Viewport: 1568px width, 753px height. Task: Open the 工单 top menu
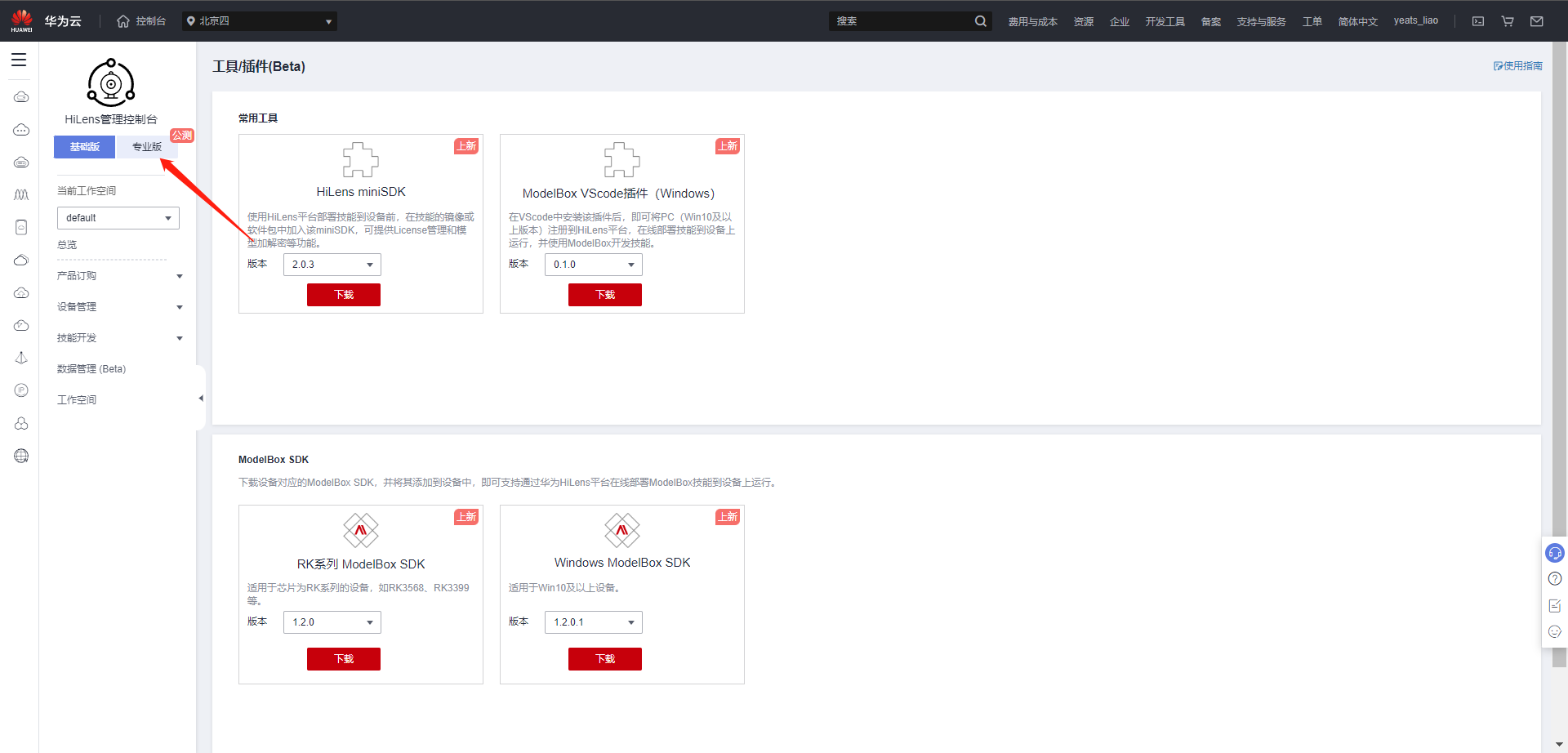pos(1312,21)
